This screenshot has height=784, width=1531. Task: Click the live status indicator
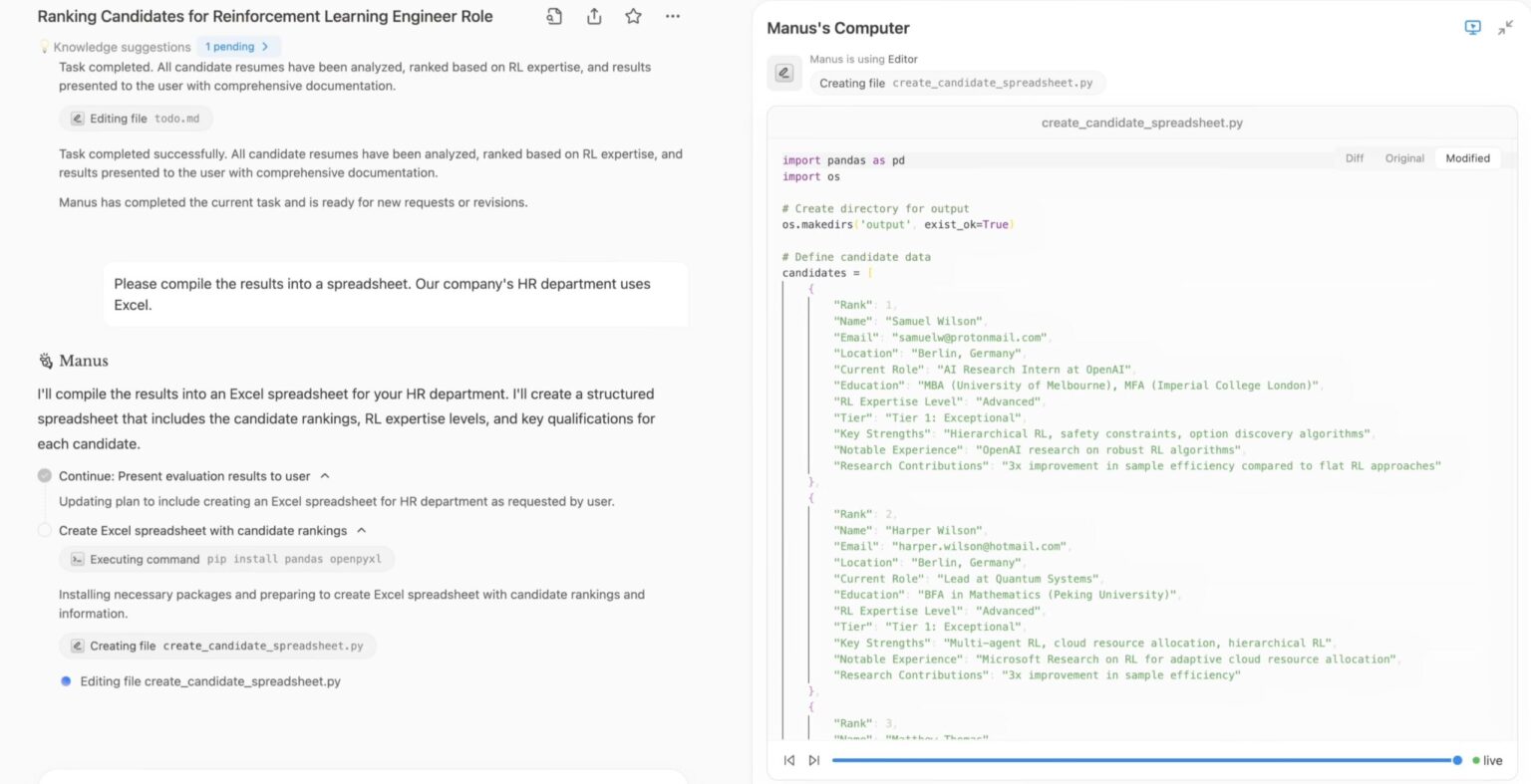coord(1487,760)
